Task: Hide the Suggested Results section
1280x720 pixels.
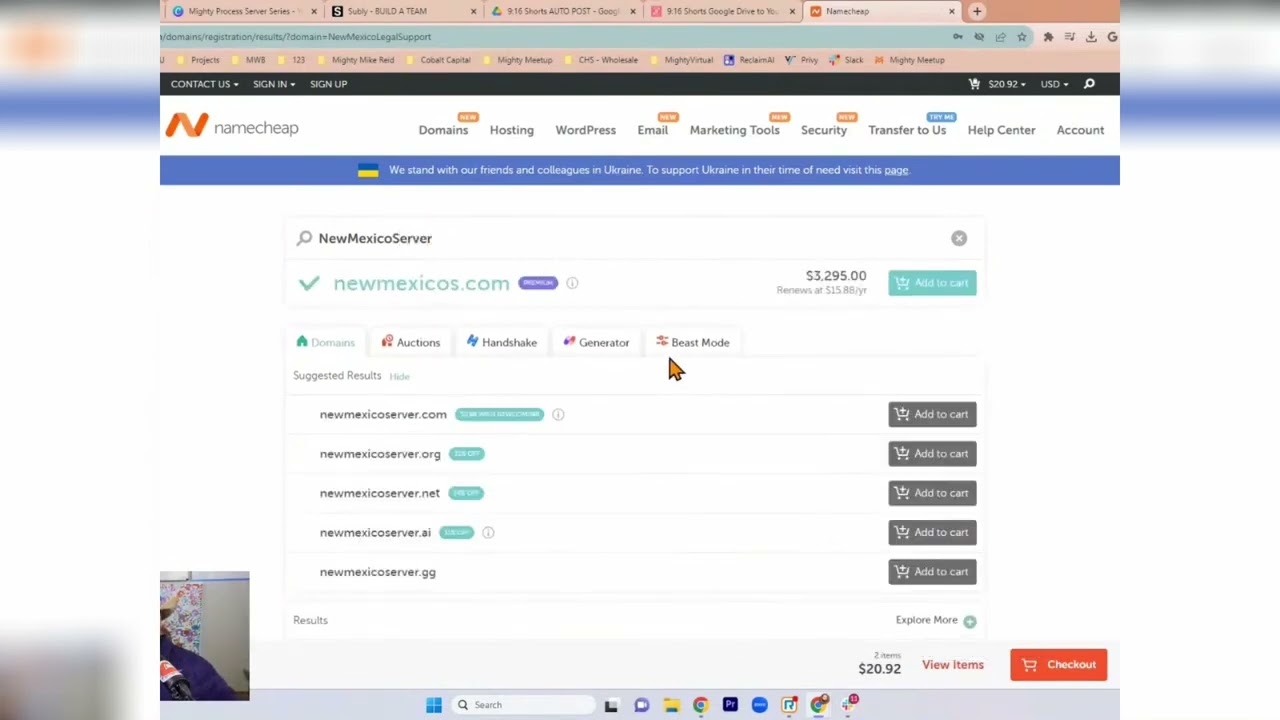Action: click(399, 377)
